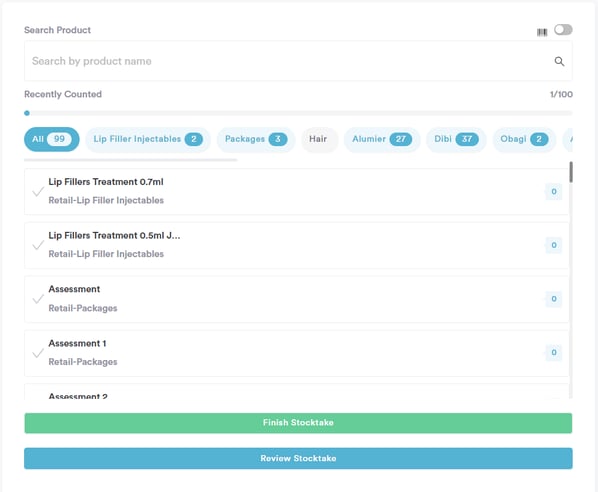Click the Recently Counted progress bar

[x=298, y=113]
